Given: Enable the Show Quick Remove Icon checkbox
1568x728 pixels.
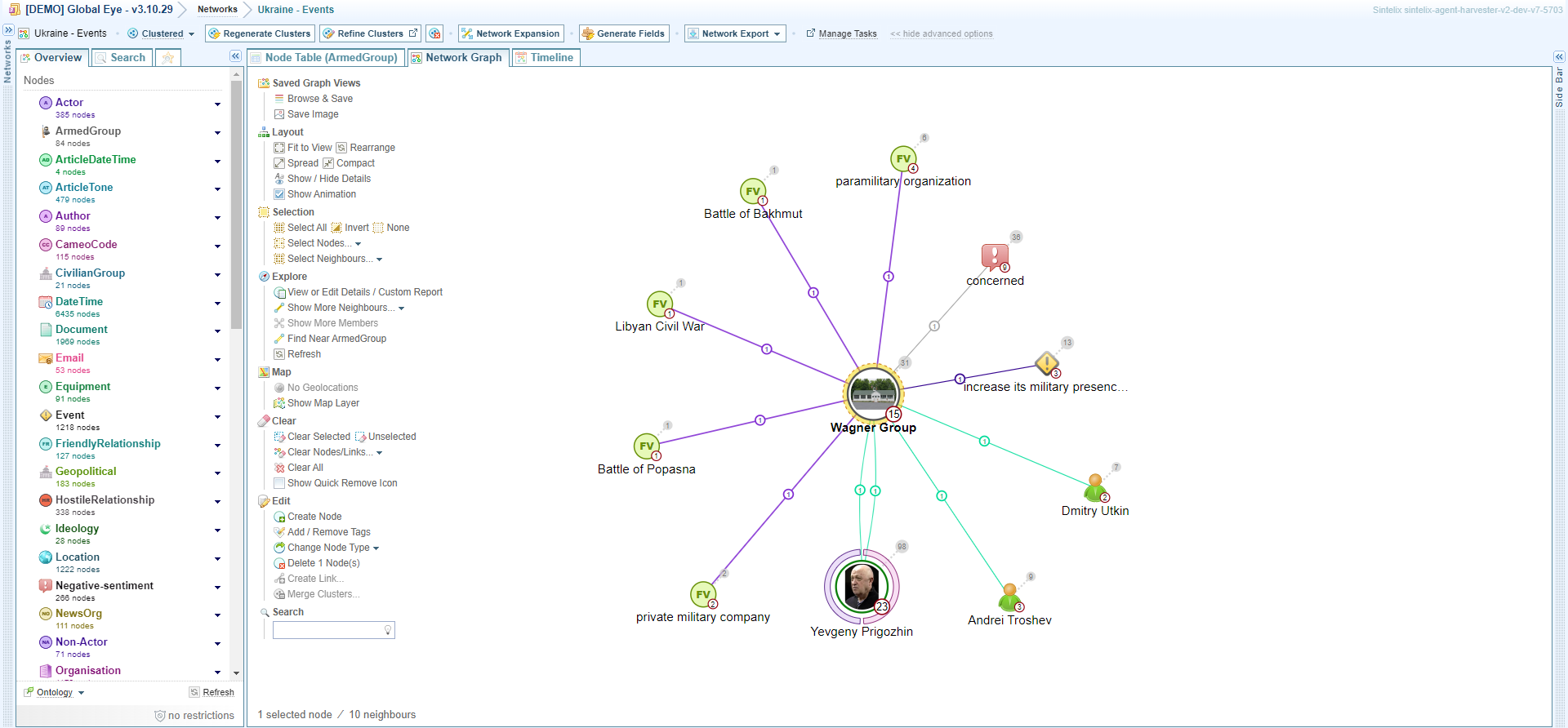Looking at the screenshot, I should pos(279,483).
